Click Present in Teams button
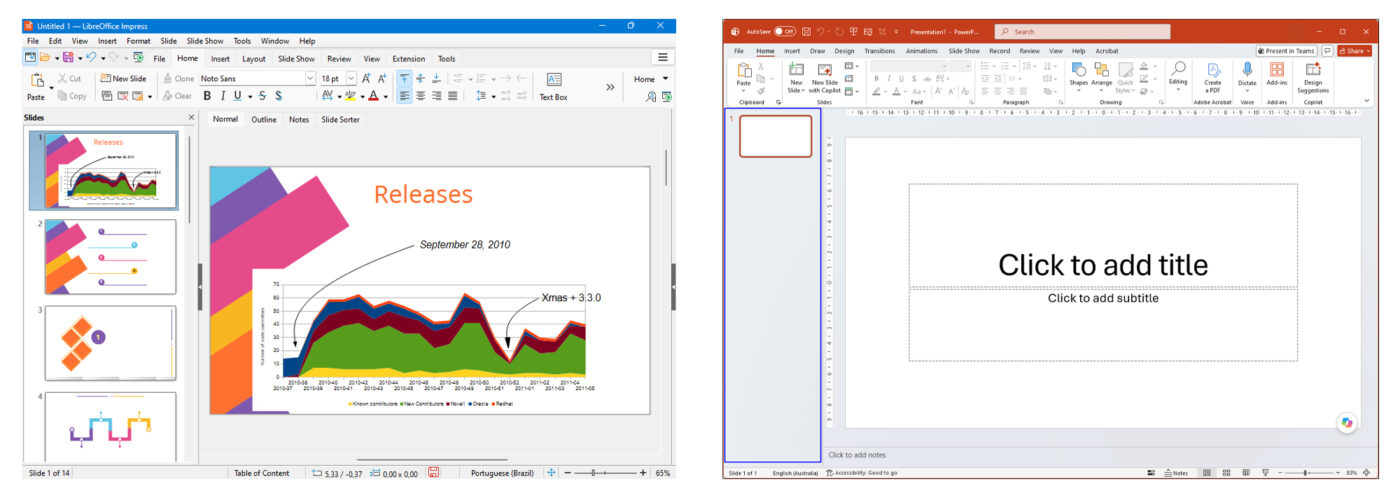Image resolution: width=1400 pixels, height=498 pixels. click(x=1287, y=51)
